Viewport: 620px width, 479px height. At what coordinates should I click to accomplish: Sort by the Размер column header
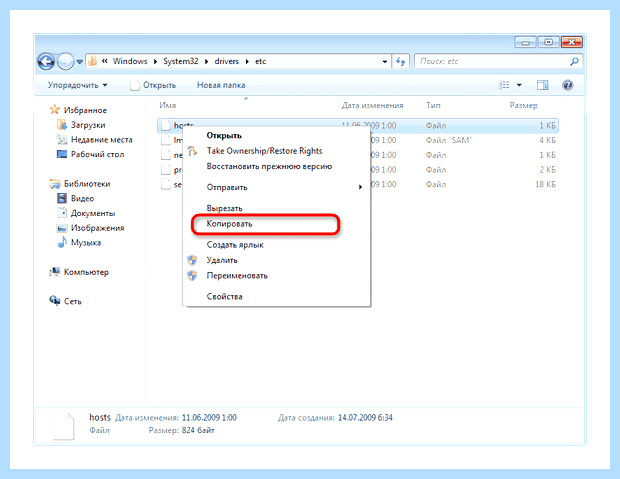(524, 105)
